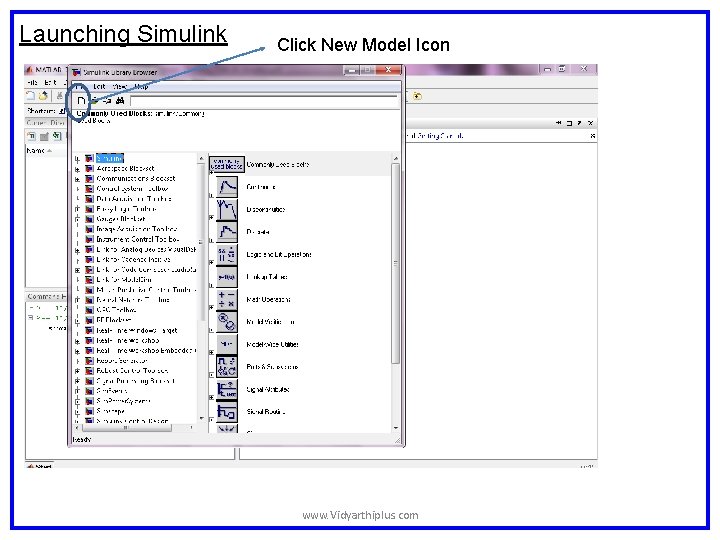Click the Model Verification library icon
The image size is (720, 540).
coord(227,322)
